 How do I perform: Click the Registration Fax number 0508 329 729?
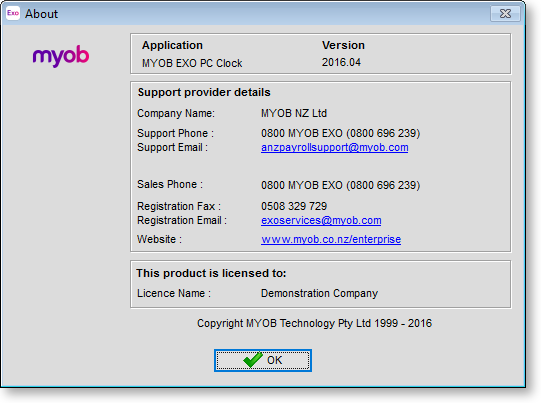click(294, 206)
